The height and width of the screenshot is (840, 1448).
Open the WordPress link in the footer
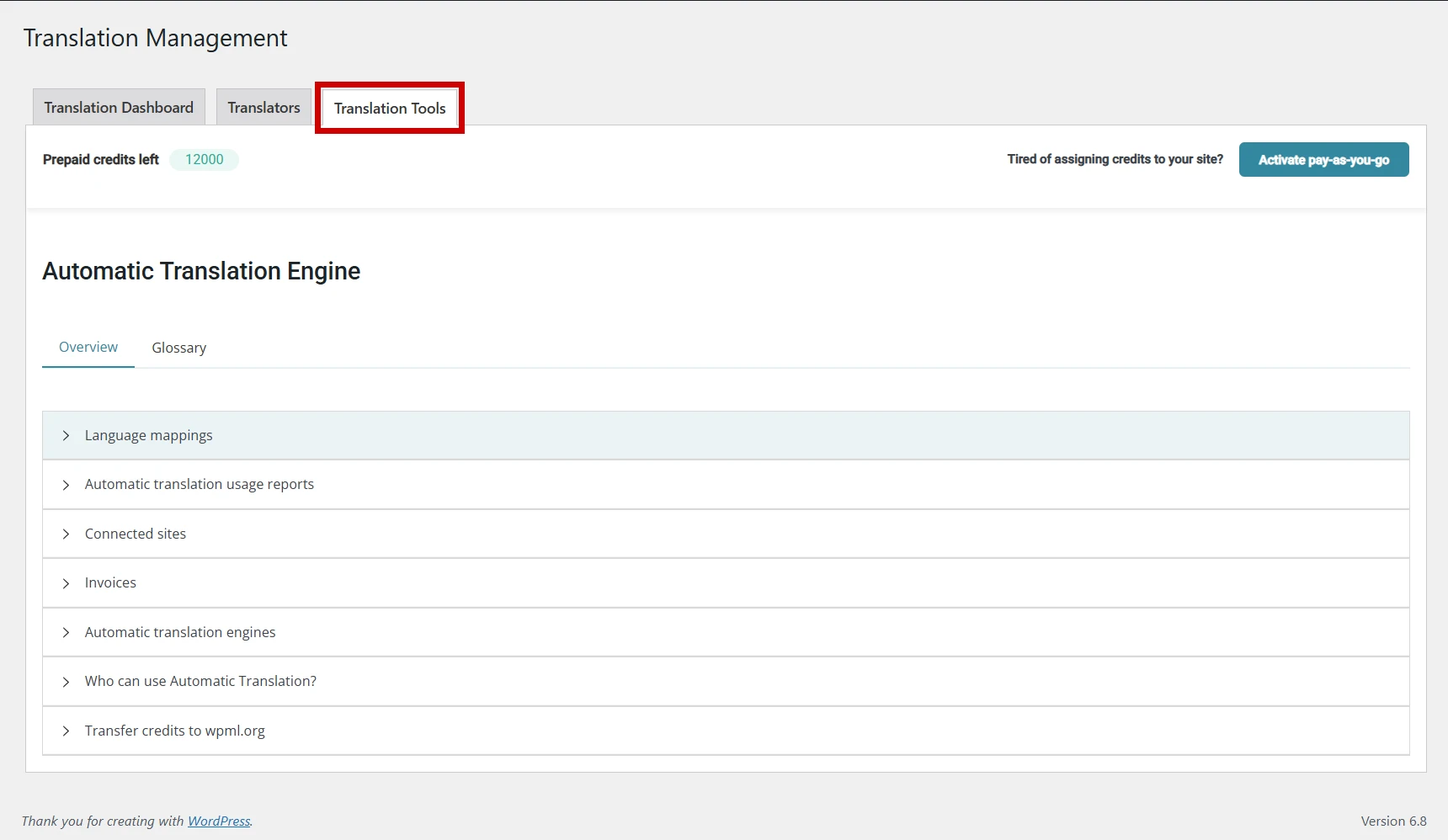click(x=219, y=821)
